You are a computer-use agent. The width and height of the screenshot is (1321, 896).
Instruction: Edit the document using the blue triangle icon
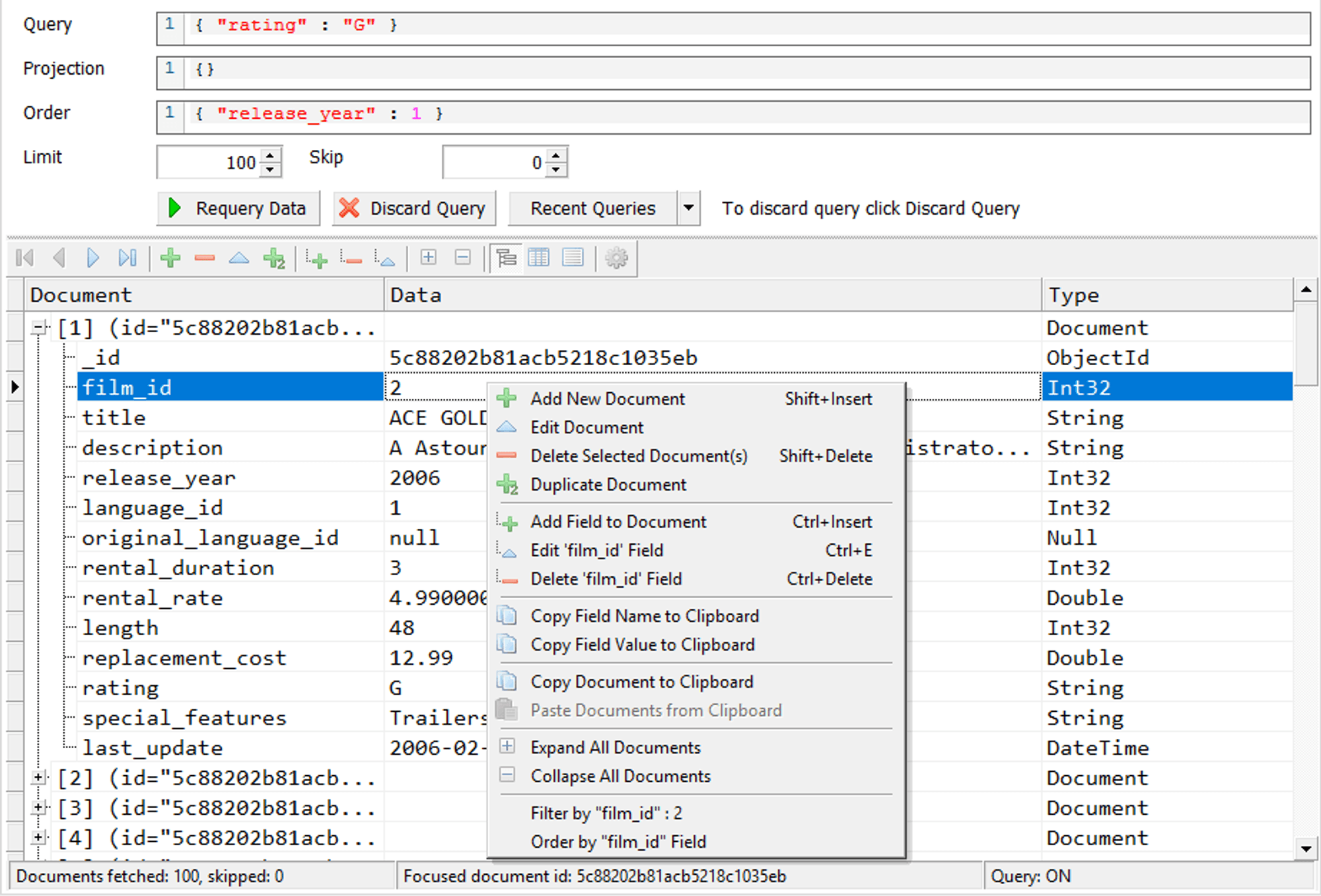click(239, 258)
